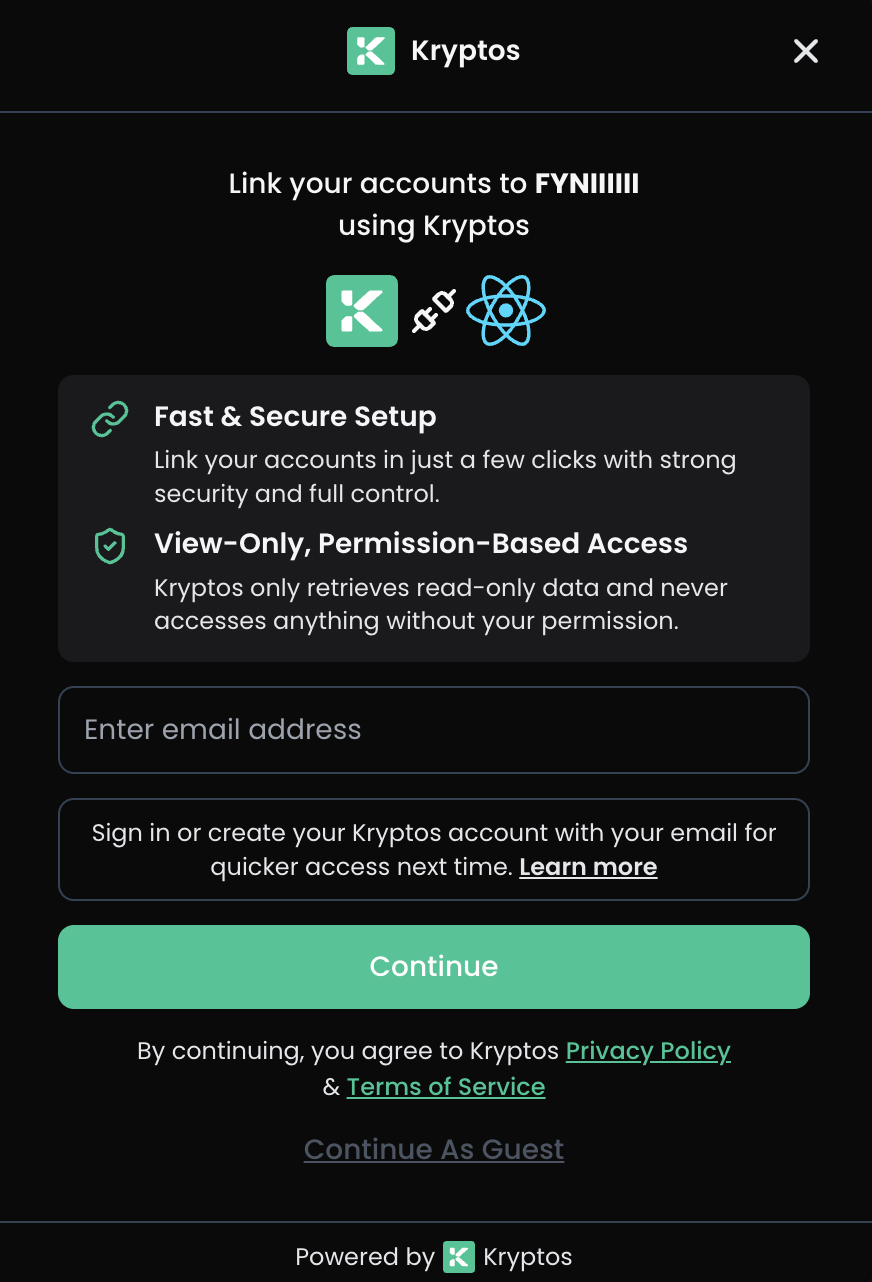Image resolution: width=872 pixels, height=1282 pixels.
Task: Click the plug connector icon between the logos
Action: pyautogui.click(x=433, y=311)
